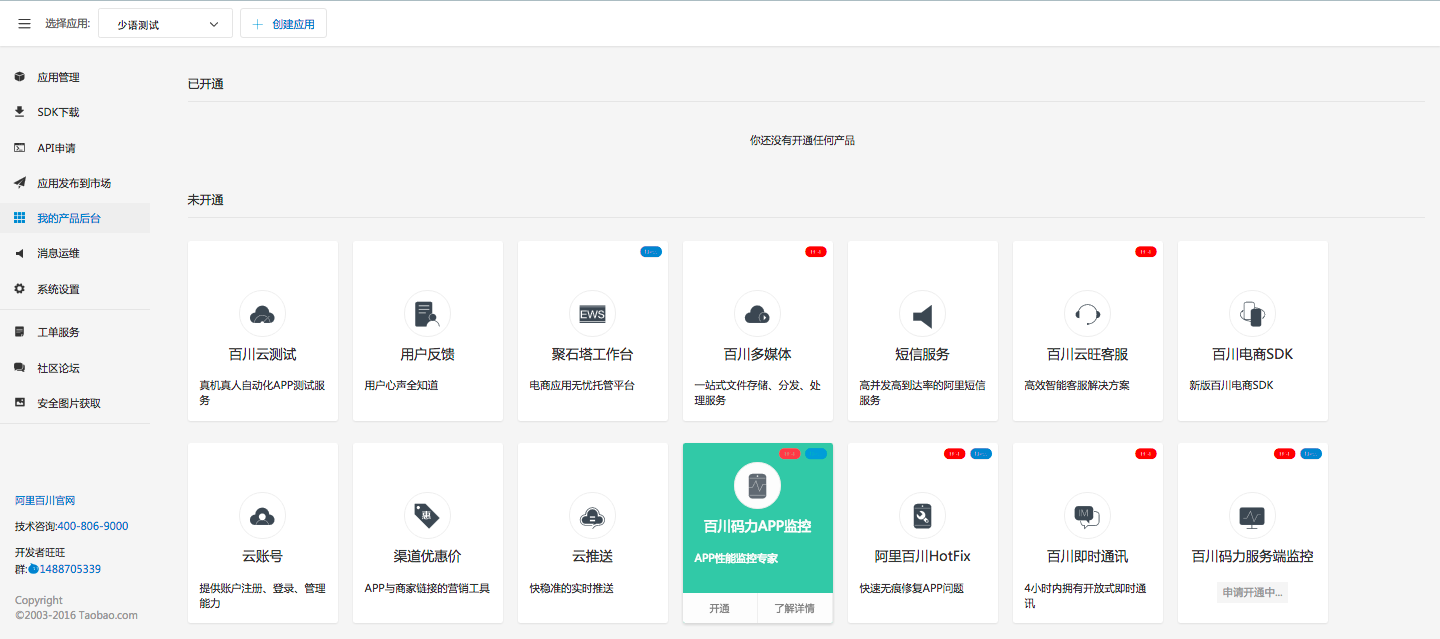The width and height of the screenshot is (1440, 639).
Task: Click the 百川码力APP监控 phone monitor icon
Action: click(x=757, y=485)
